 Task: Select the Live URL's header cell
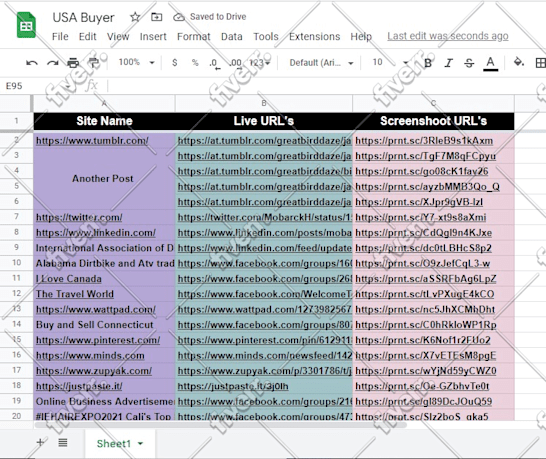264,121
